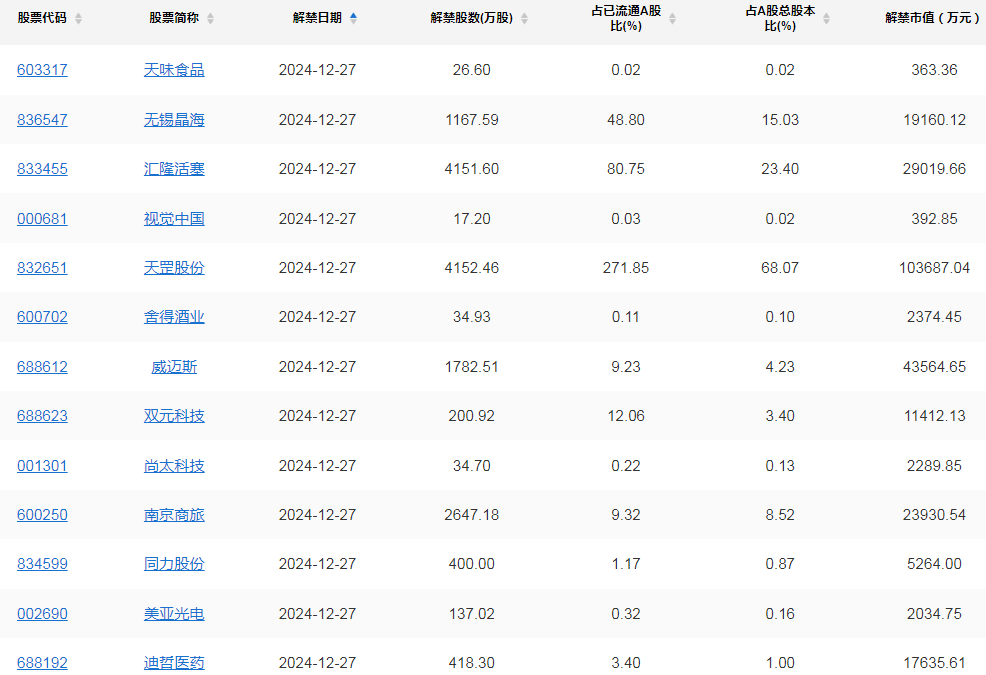Click market value 43564.65
This screenshot has width=986, height=675.
pos(934,367)
